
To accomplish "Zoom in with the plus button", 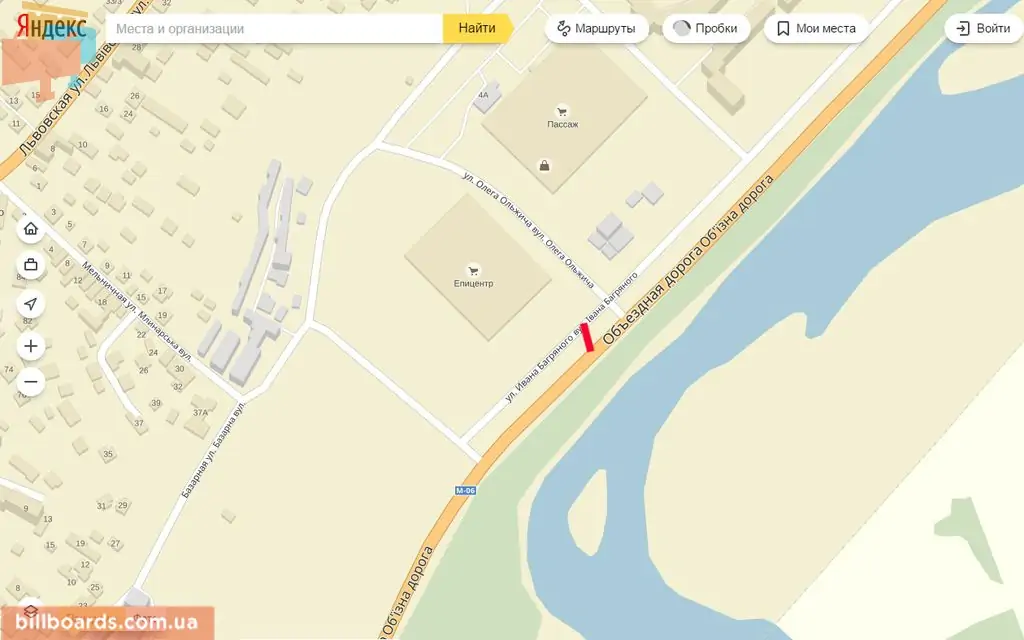I will [x=31, y=346].
